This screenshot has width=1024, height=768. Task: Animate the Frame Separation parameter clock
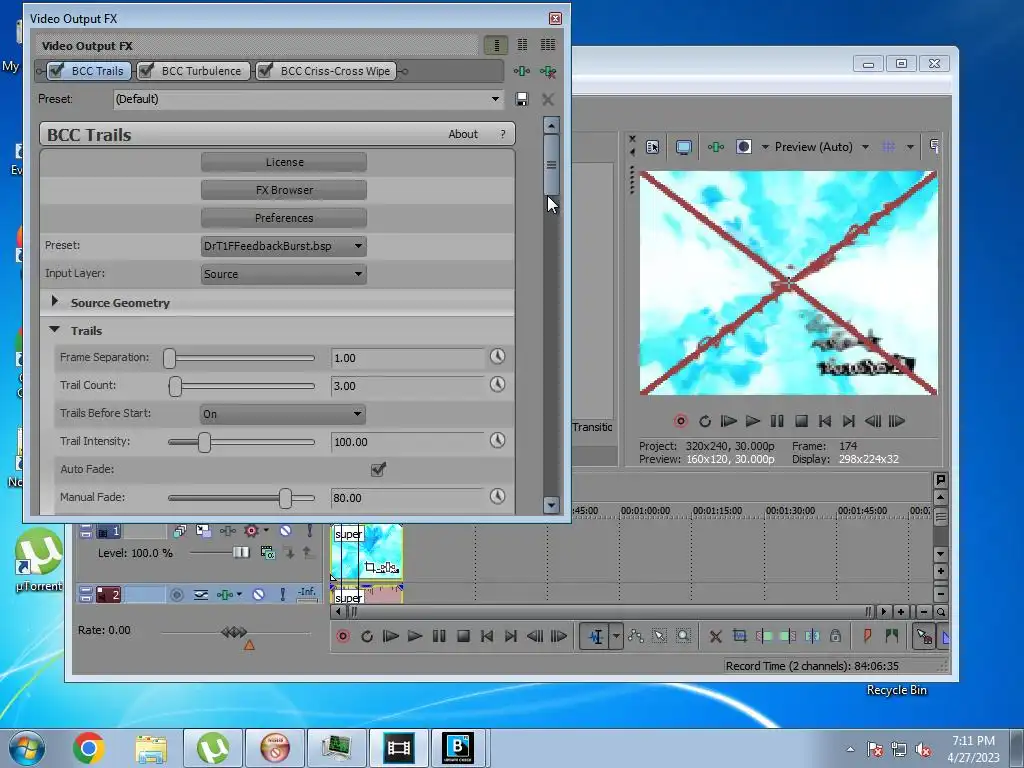pyautogui.click(x=498, y=357)
